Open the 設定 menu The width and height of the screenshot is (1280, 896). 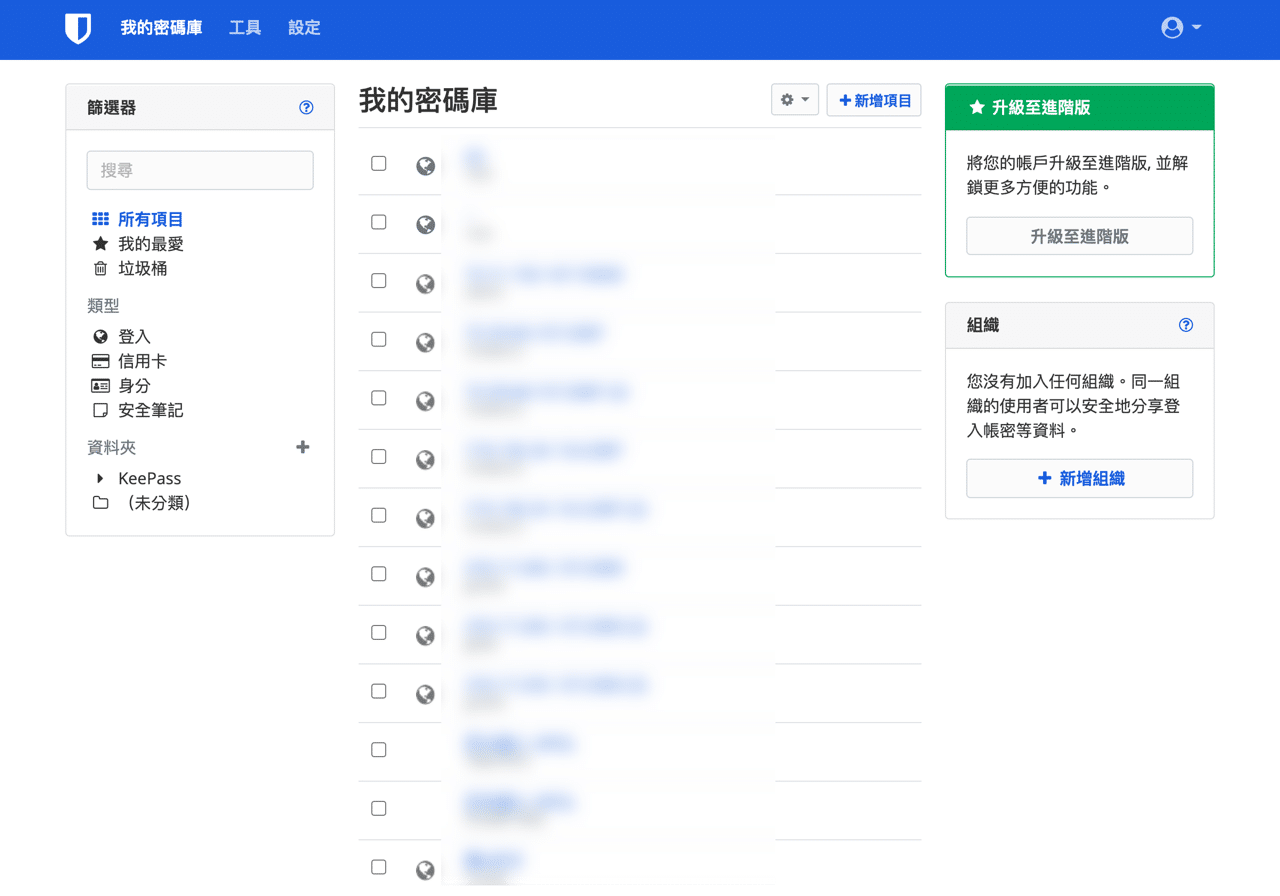pyautogui.click(x=304, y=28)
